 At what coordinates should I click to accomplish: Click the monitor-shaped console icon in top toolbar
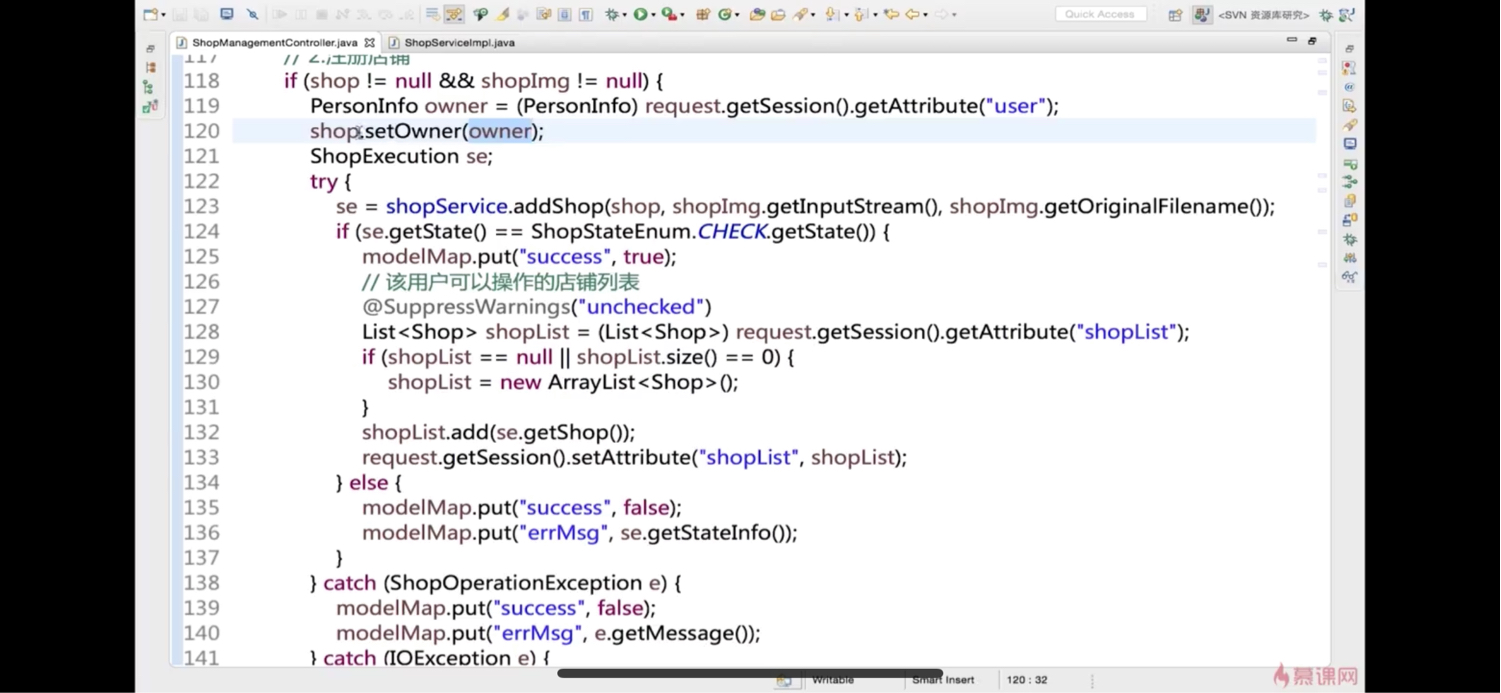coord(226,14)
